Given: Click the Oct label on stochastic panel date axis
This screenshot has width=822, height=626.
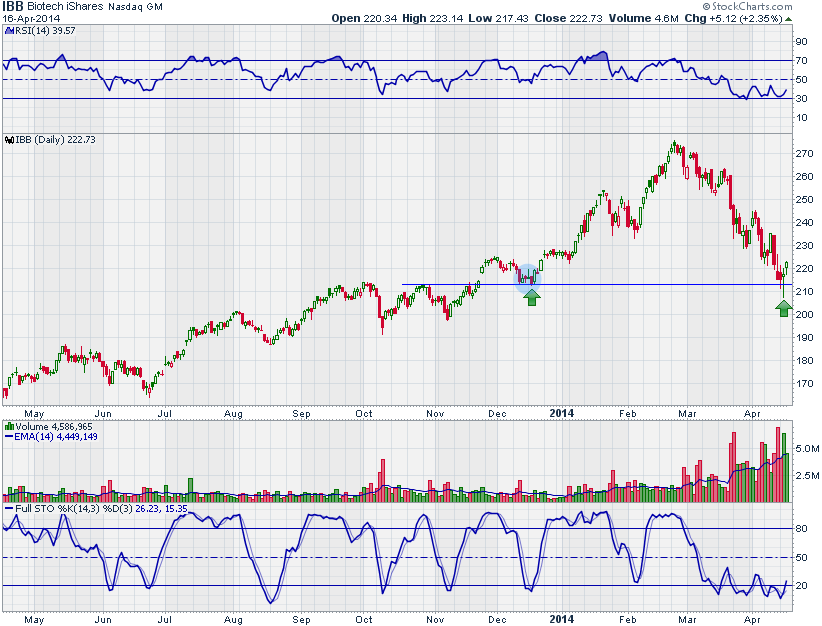Looking at the screenshot, I should point(364,620).
